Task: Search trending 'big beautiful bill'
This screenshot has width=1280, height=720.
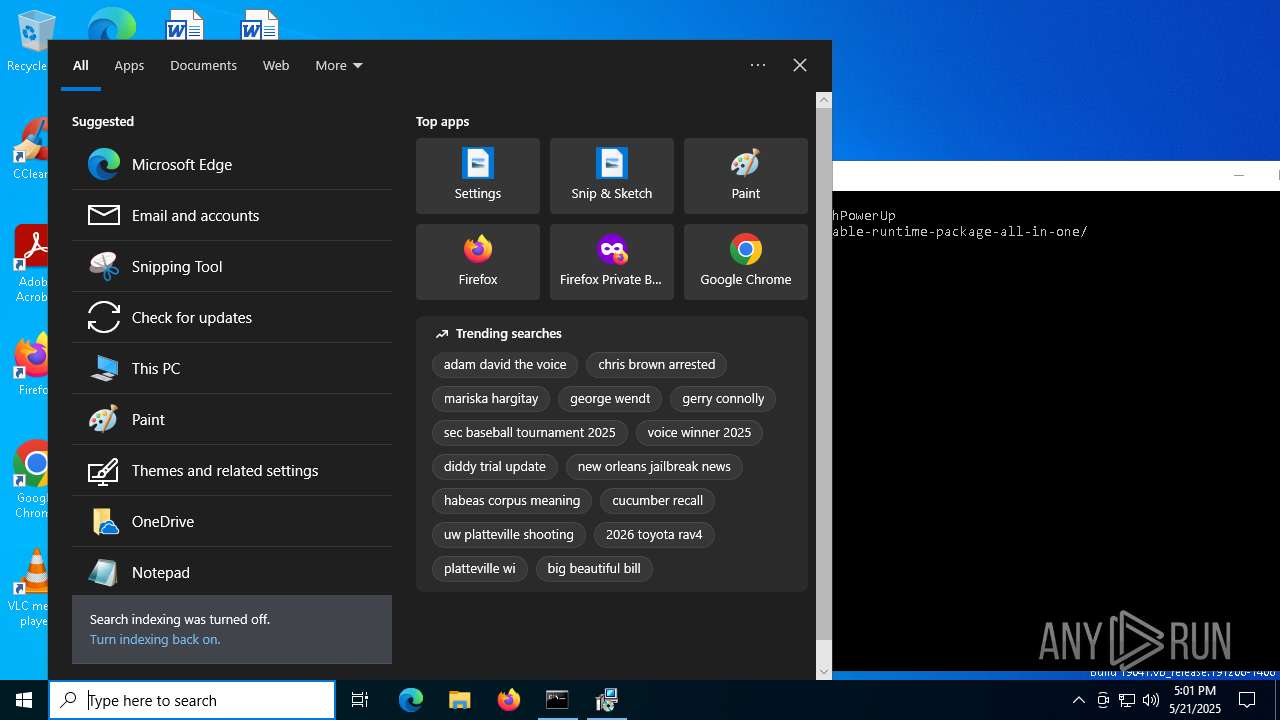Action: [x=594, y=569]
